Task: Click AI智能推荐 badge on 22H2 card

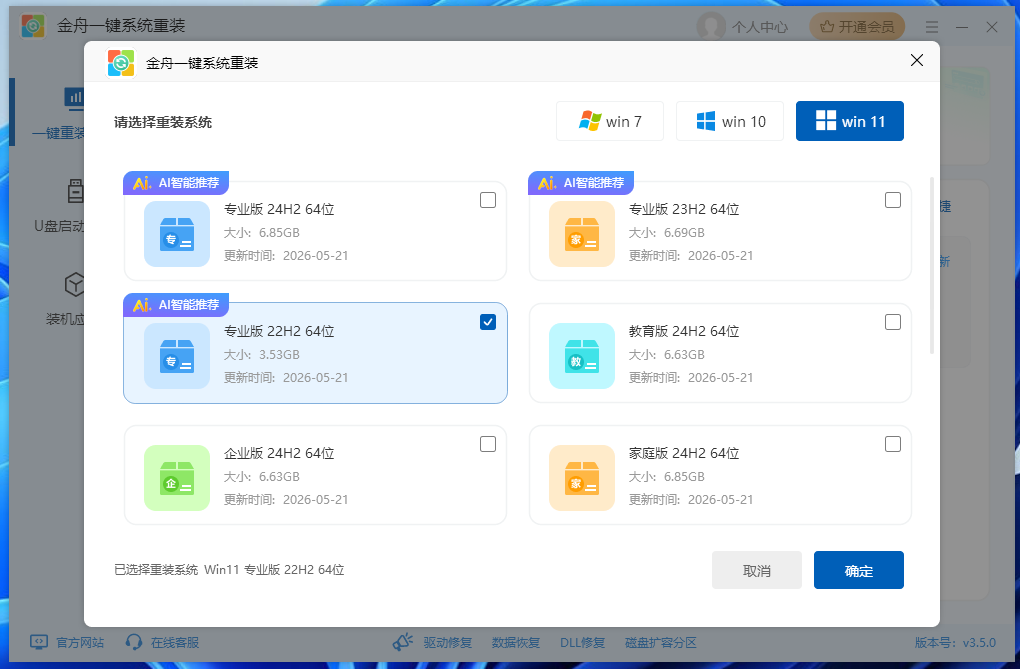Action: (x=176, y=305)
